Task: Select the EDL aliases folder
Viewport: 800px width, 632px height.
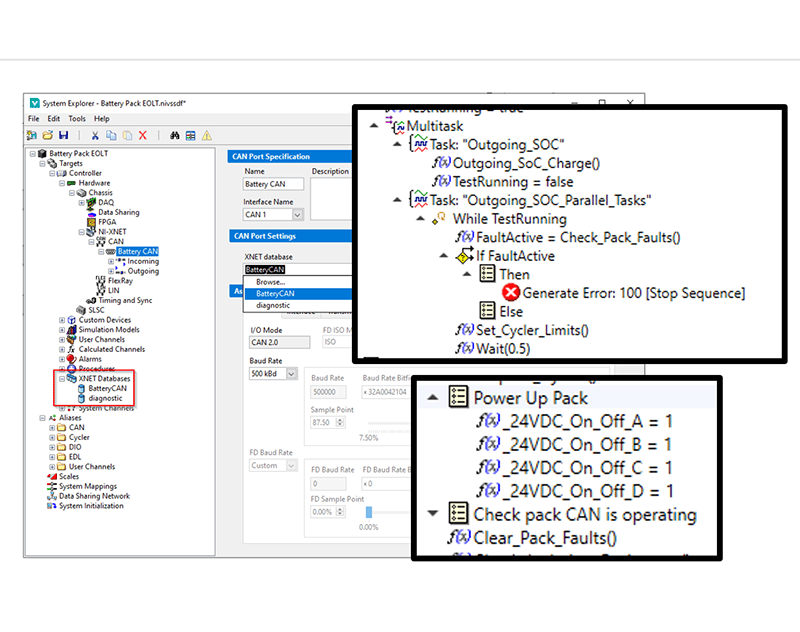Action: tap(75, 457)
